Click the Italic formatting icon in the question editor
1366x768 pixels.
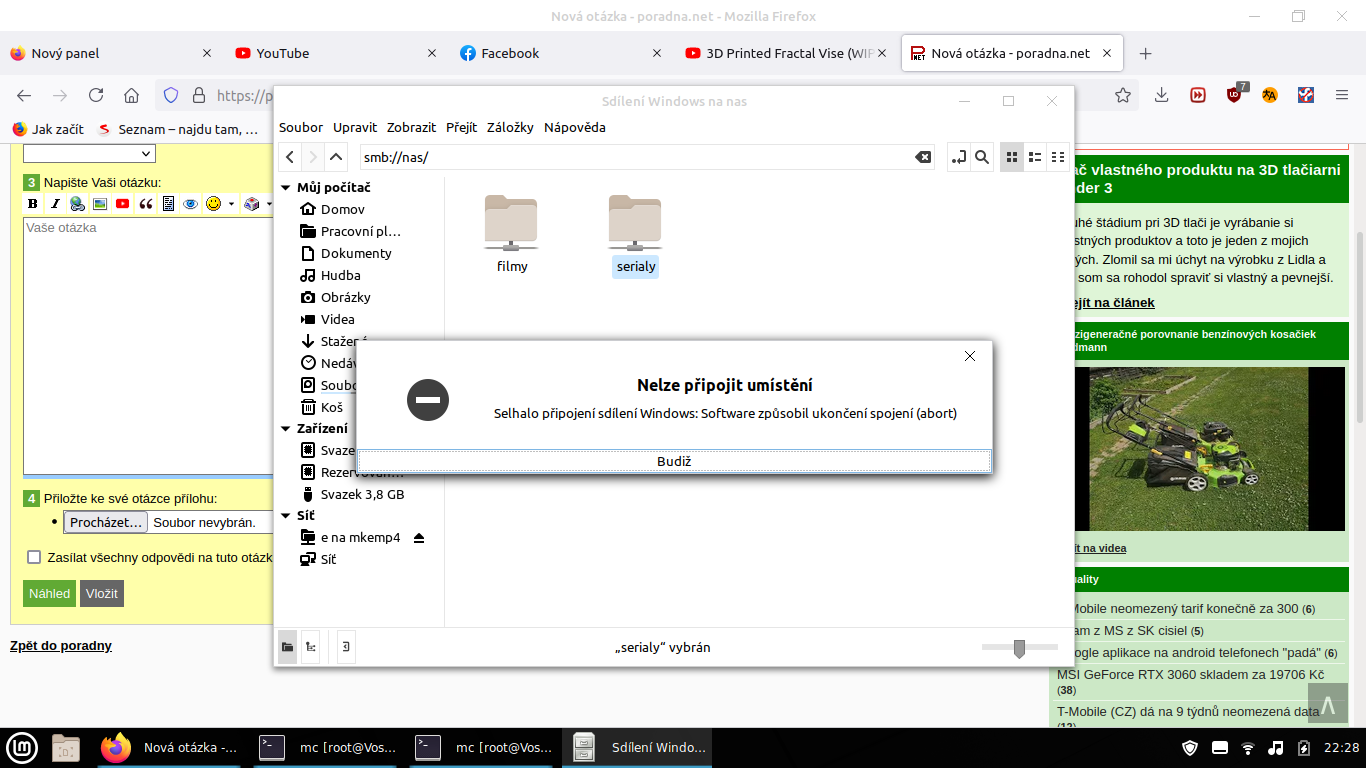coord(55,204)
